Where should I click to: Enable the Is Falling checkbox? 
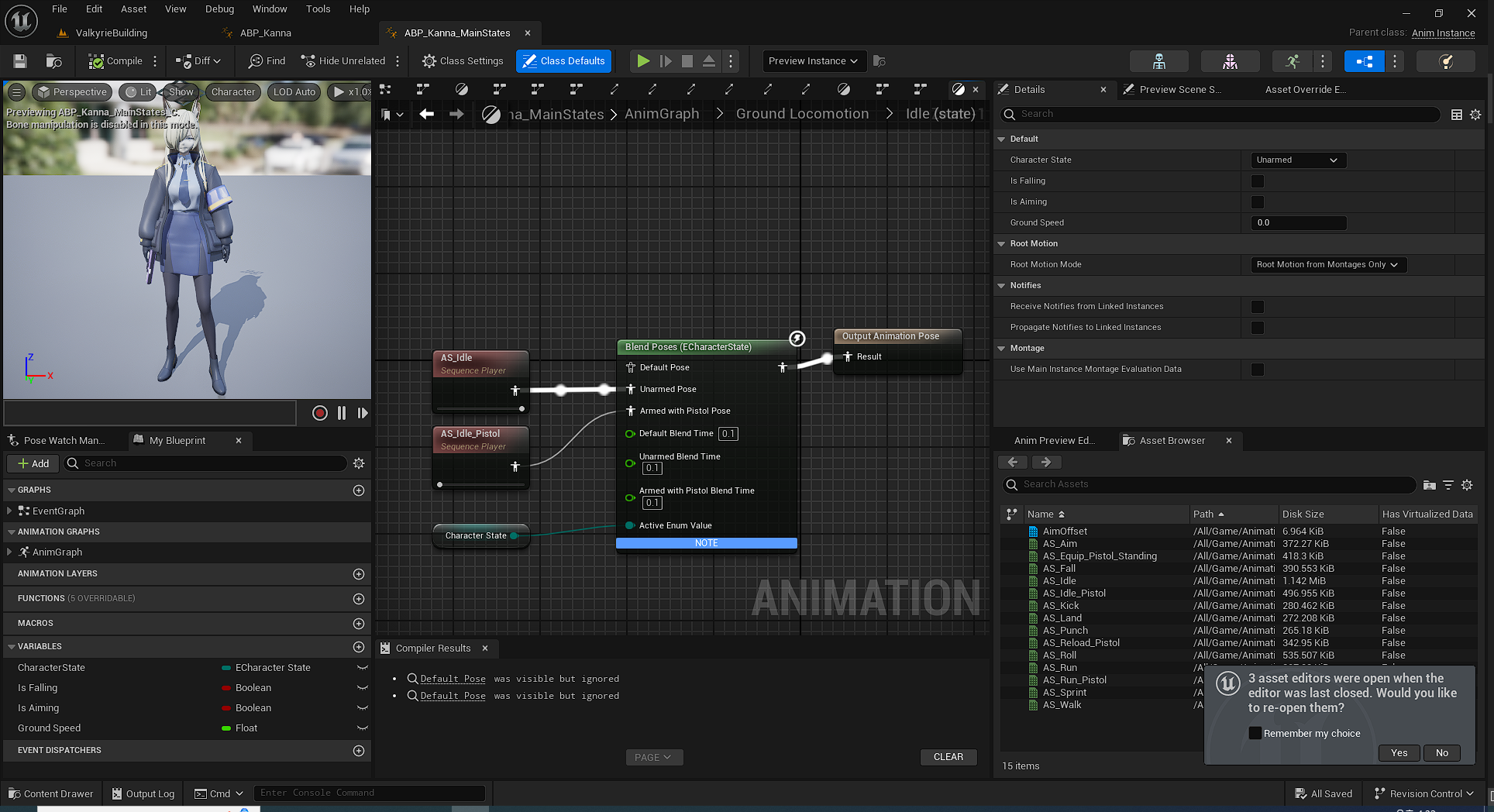tap(1258, 181)
